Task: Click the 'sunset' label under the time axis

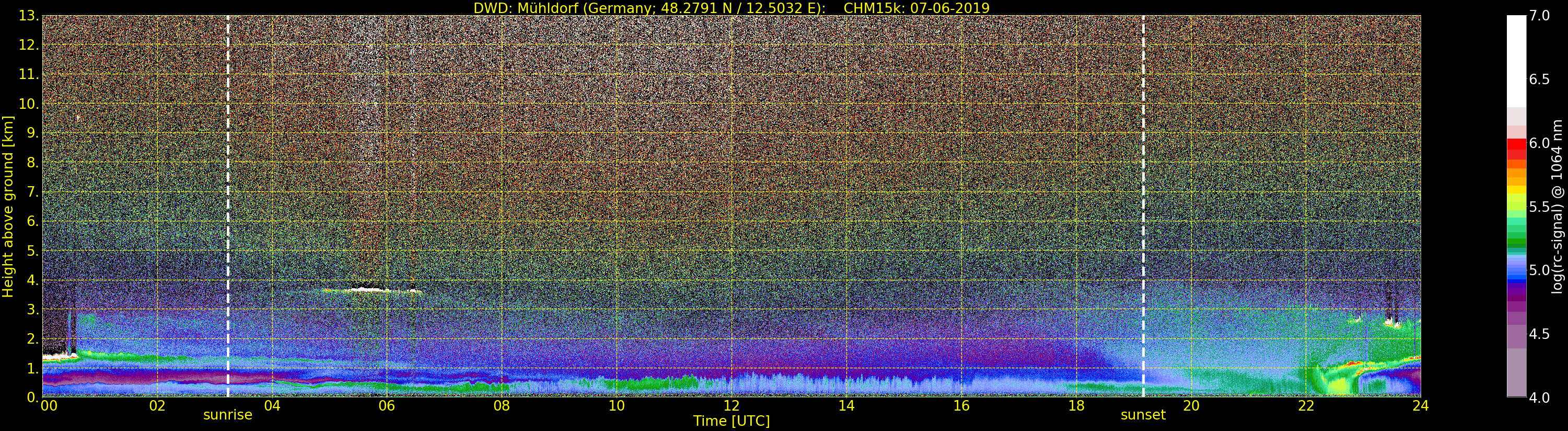Action: click(1143, 415)
